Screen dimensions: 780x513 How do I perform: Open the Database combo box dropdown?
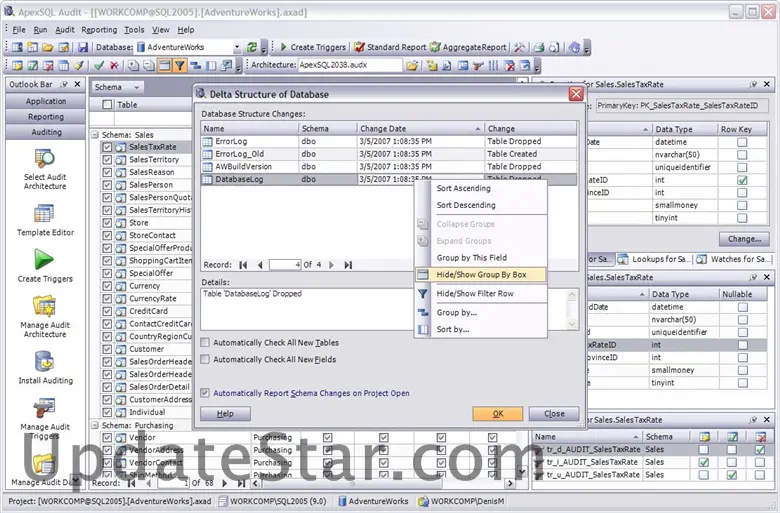[x=237, y=47]
